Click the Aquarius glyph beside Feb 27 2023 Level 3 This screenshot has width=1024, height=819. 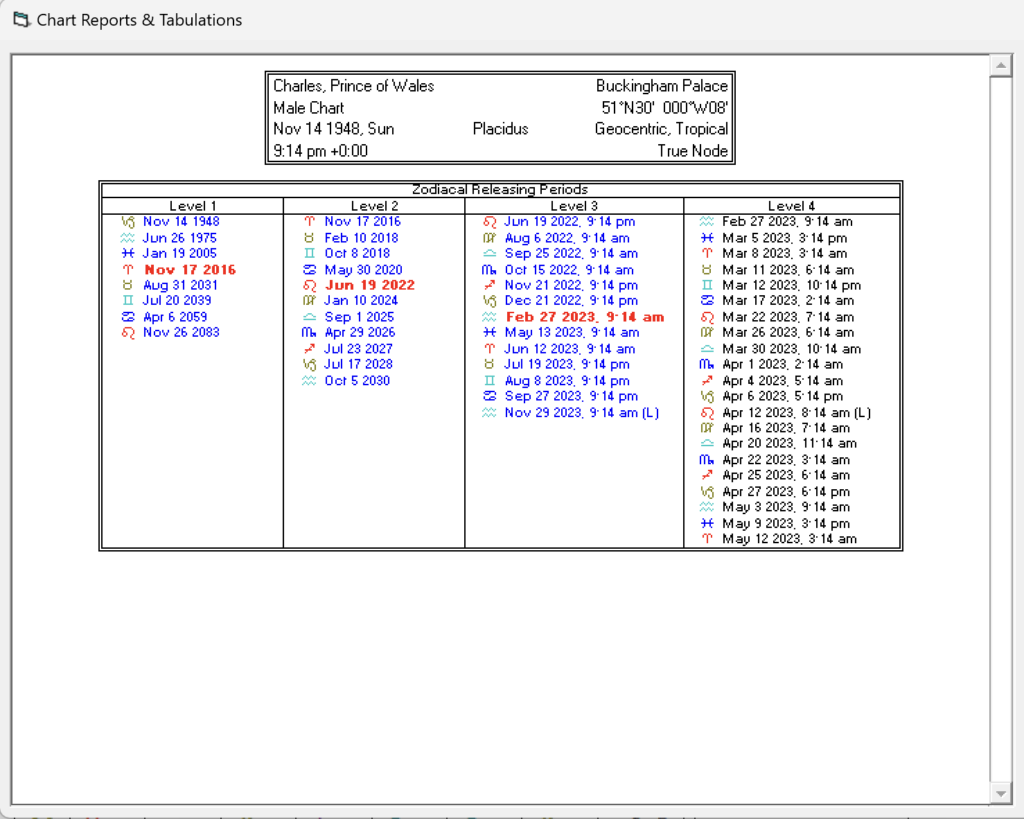(489, 317)
